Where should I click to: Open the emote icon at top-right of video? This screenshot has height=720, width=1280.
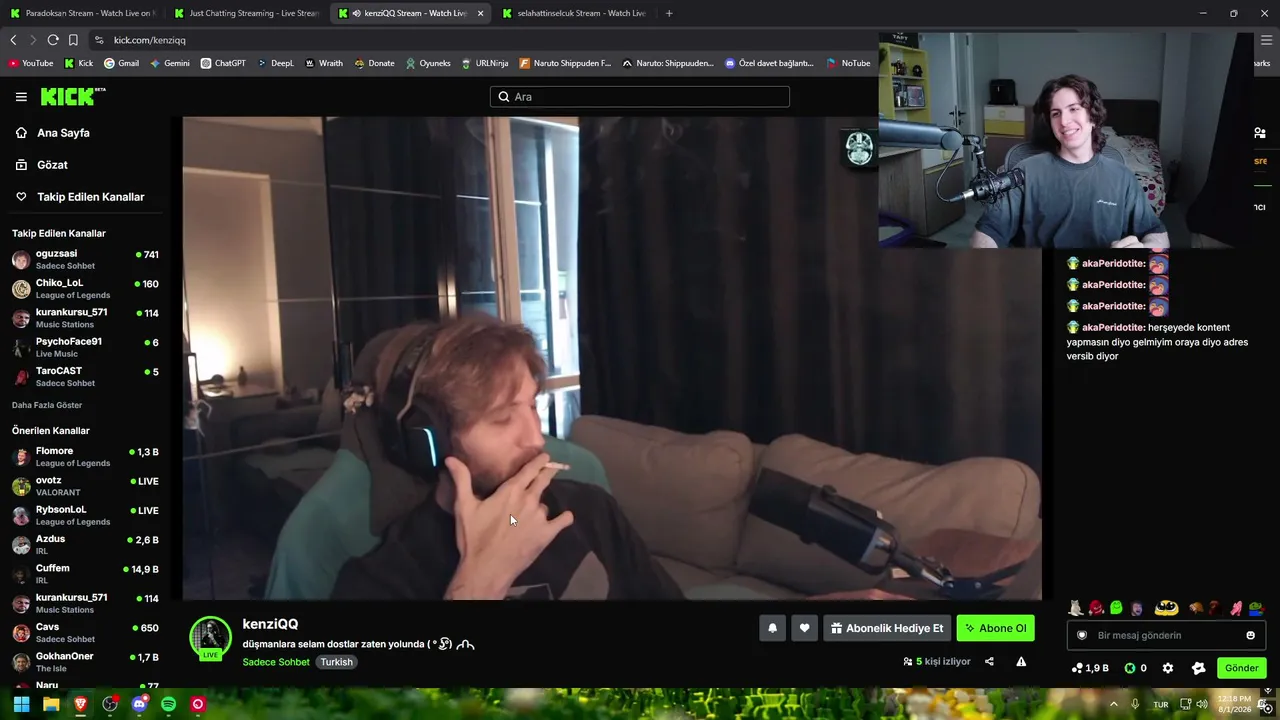(859, 148)
